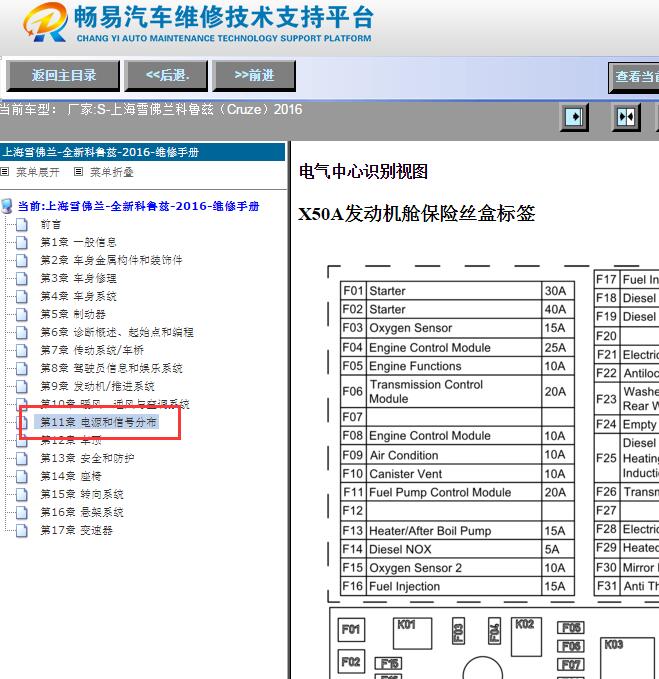Open chapter 第14章 座椅

point(71,476)
